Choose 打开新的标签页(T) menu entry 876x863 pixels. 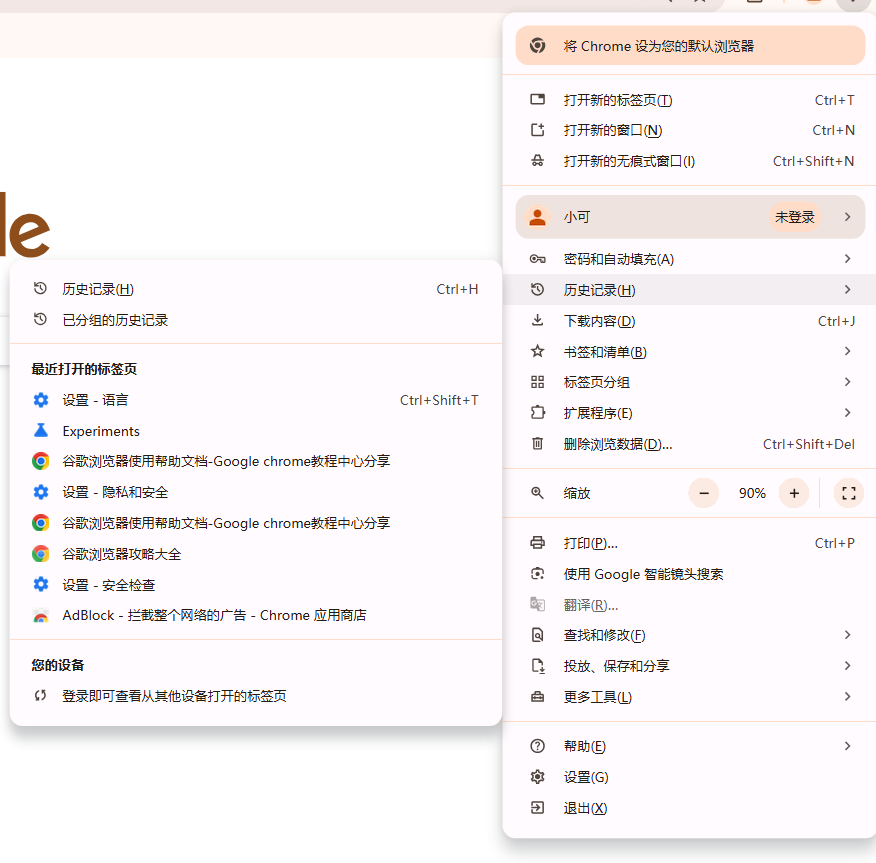690,100
